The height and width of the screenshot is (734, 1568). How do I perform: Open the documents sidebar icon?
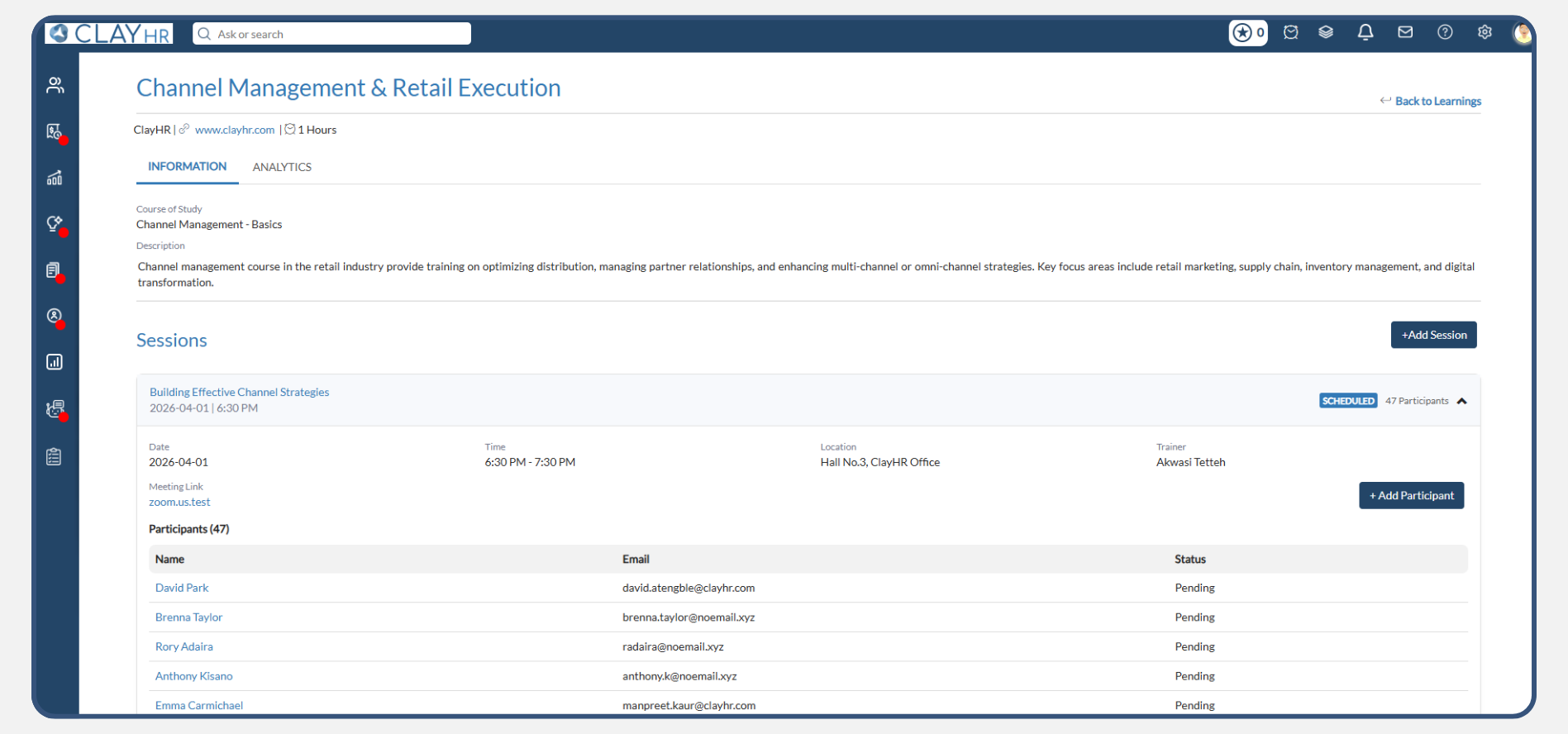(x=55, y=270)
